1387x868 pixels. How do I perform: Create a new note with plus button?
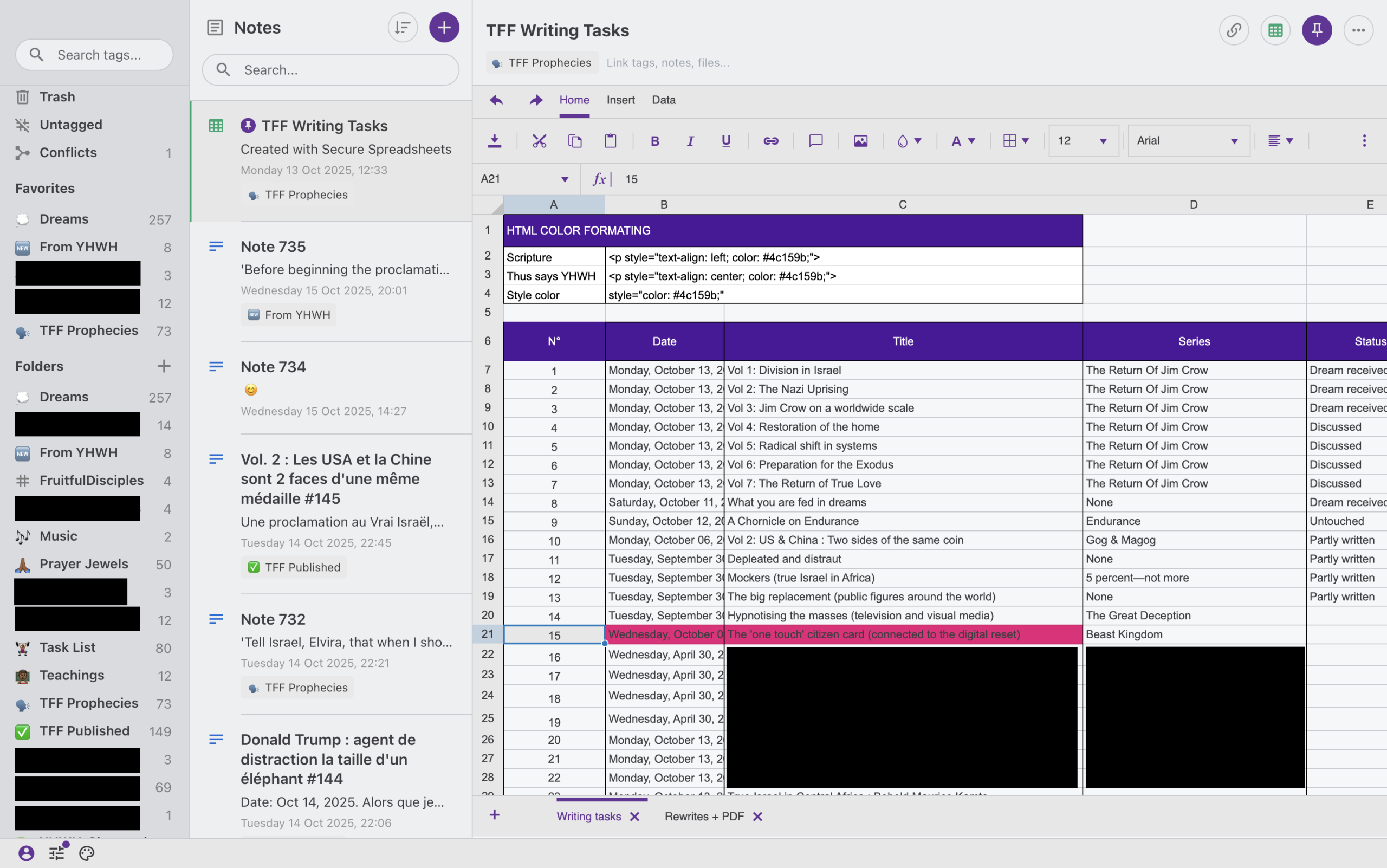click(444, 27)
